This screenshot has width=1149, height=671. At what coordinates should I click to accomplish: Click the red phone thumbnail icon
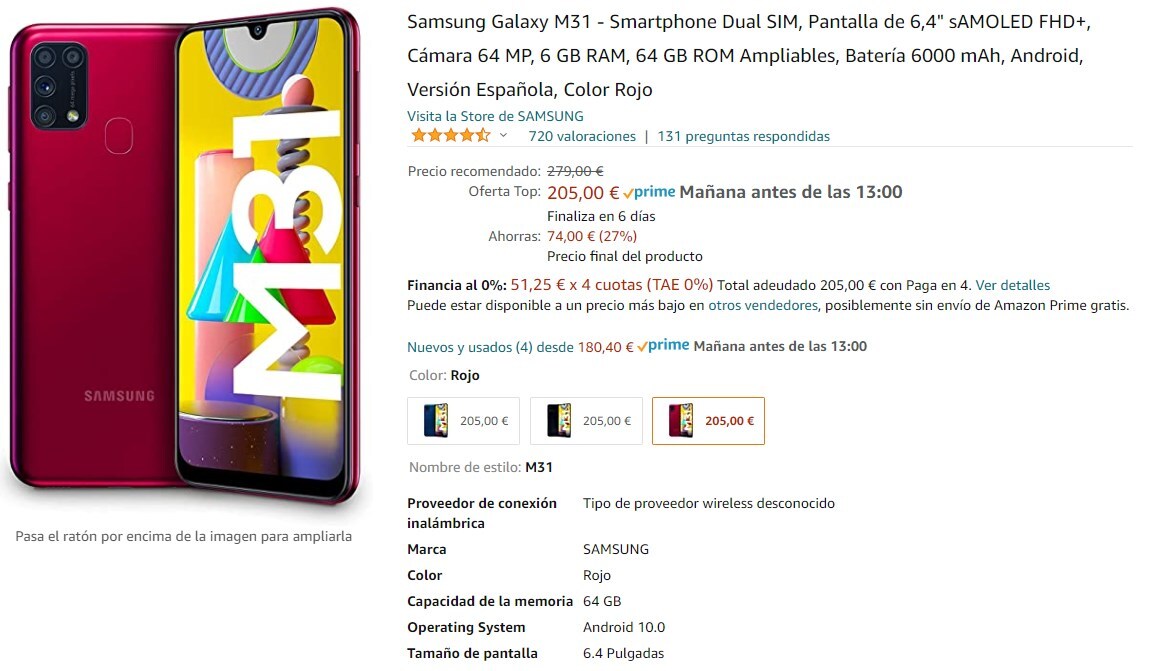(x=681, y=420)
